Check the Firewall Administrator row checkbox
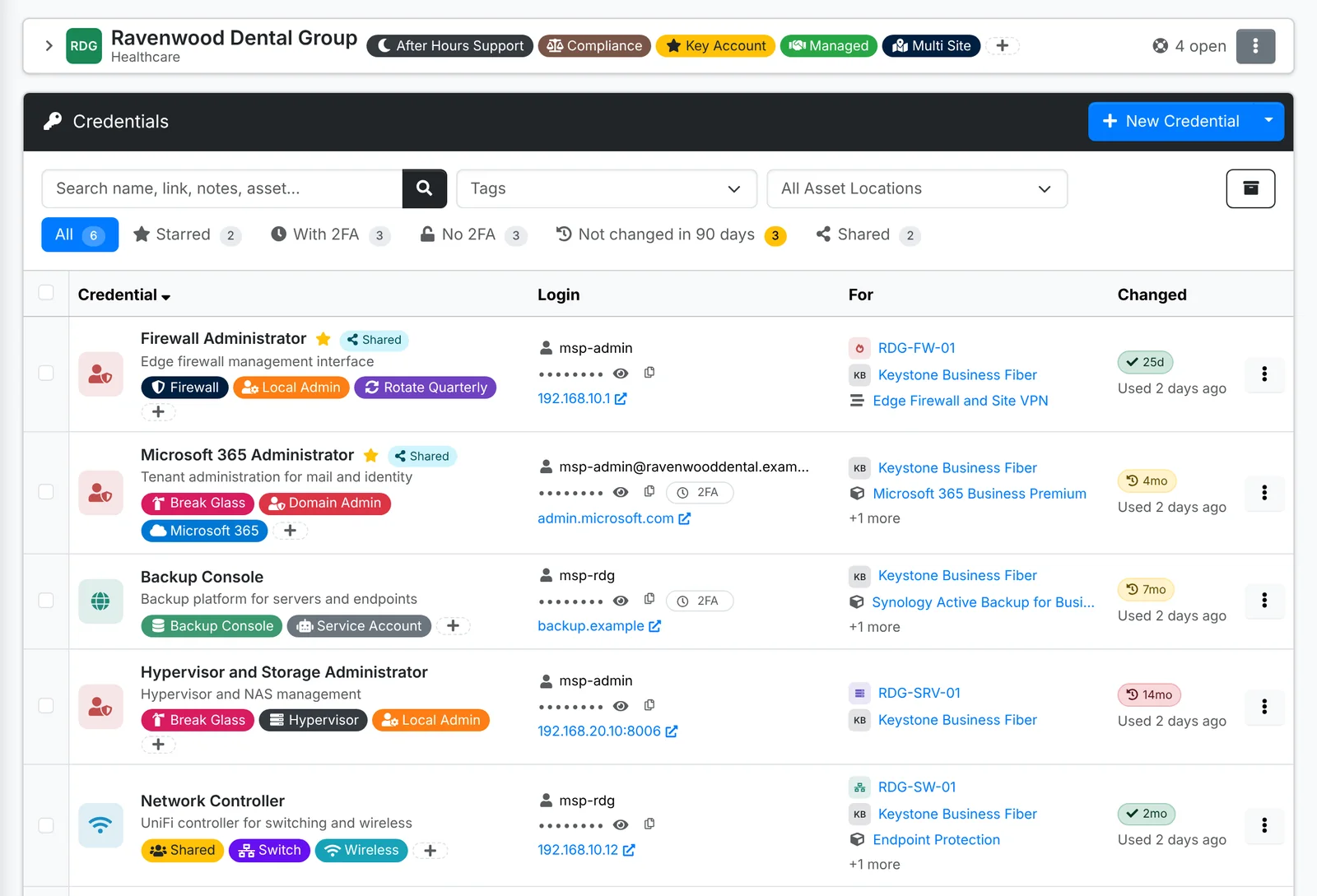 46,373
